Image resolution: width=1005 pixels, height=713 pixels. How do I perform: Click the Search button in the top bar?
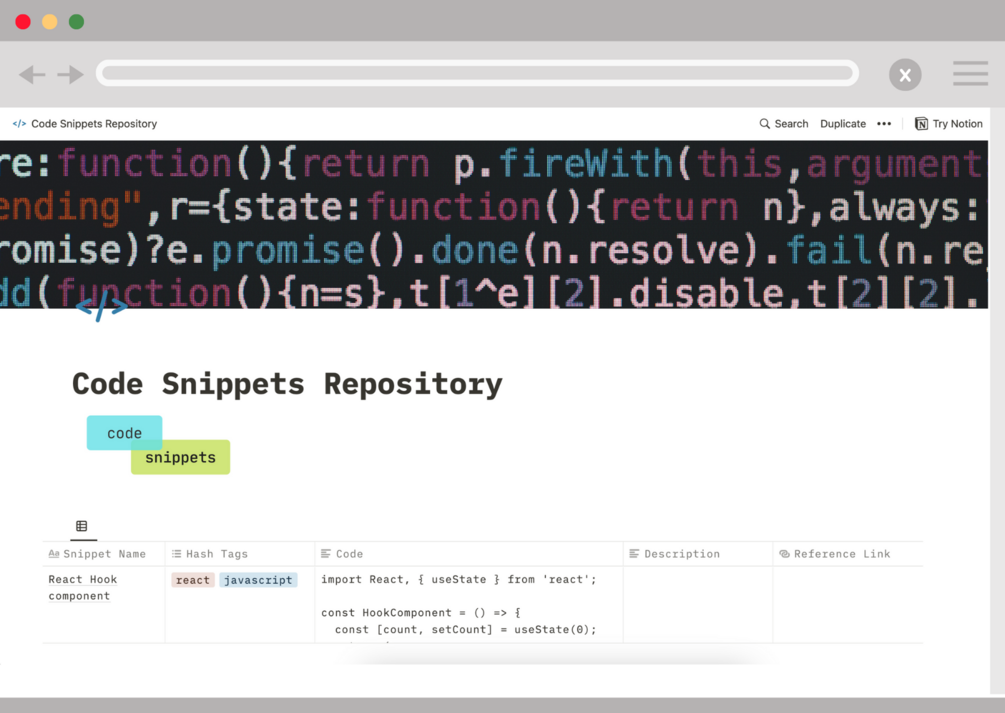(784, 124)
